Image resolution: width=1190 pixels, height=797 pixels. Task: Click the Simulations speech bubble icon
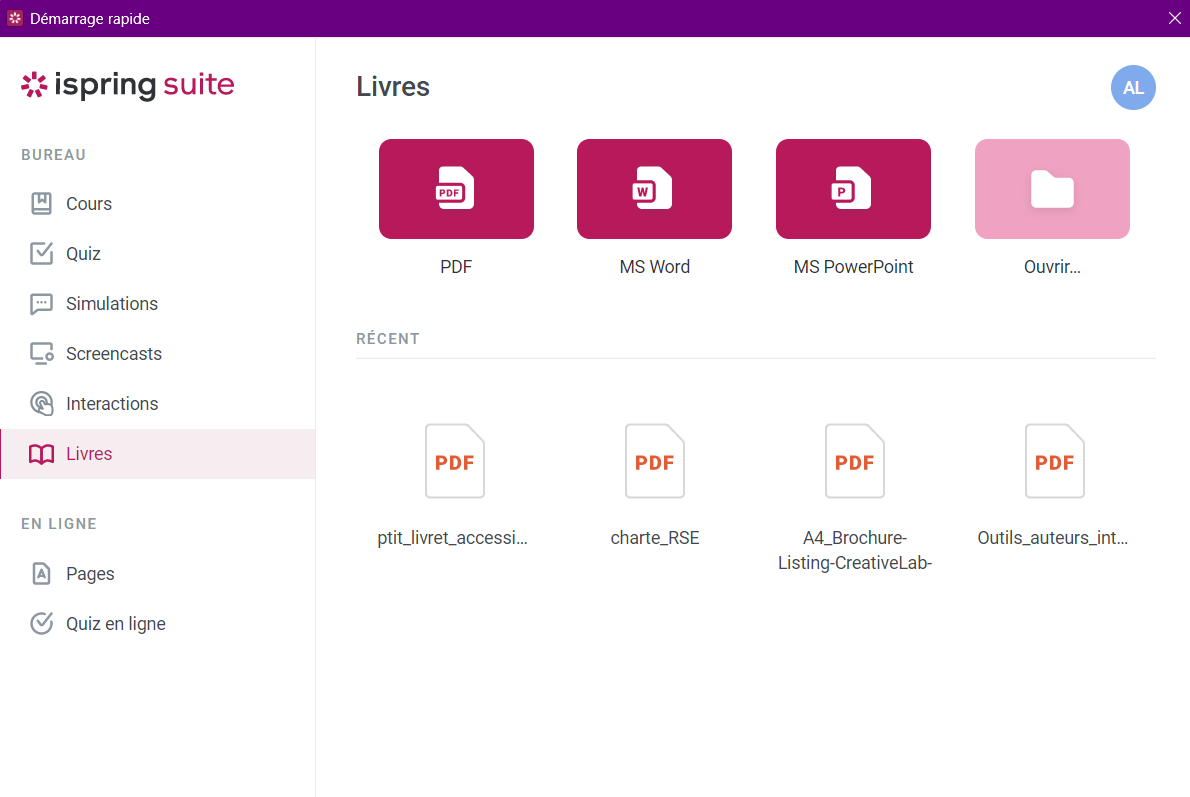coord(41,304)
